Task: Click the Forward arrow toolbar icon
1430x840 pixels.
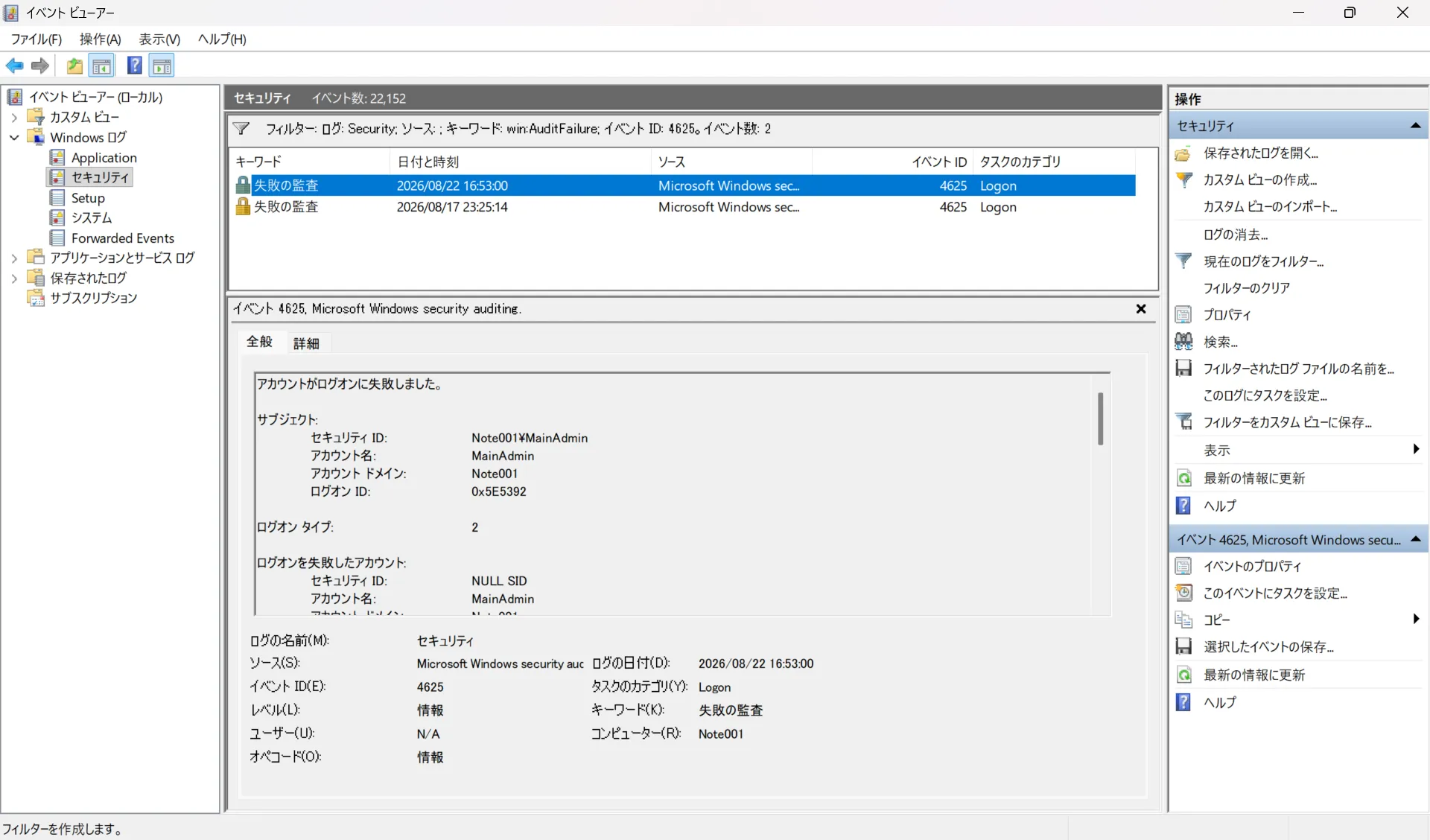Action: coord(40,66)
